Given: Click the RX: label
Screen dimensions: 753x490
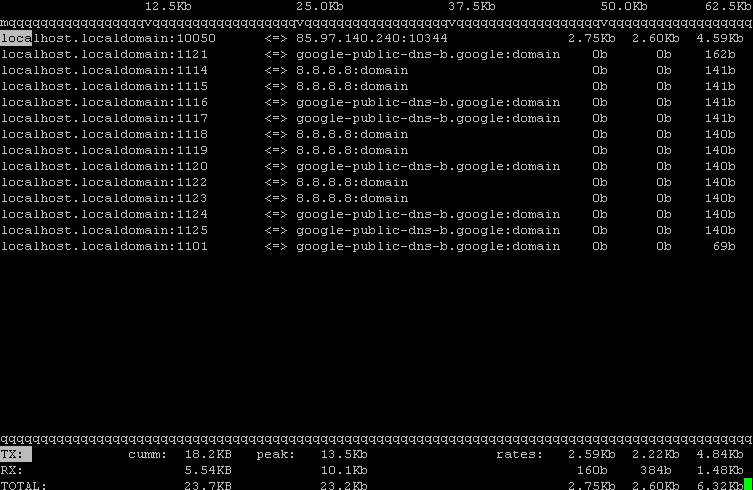Looking at the screenshot, I should tap(12, 470).
